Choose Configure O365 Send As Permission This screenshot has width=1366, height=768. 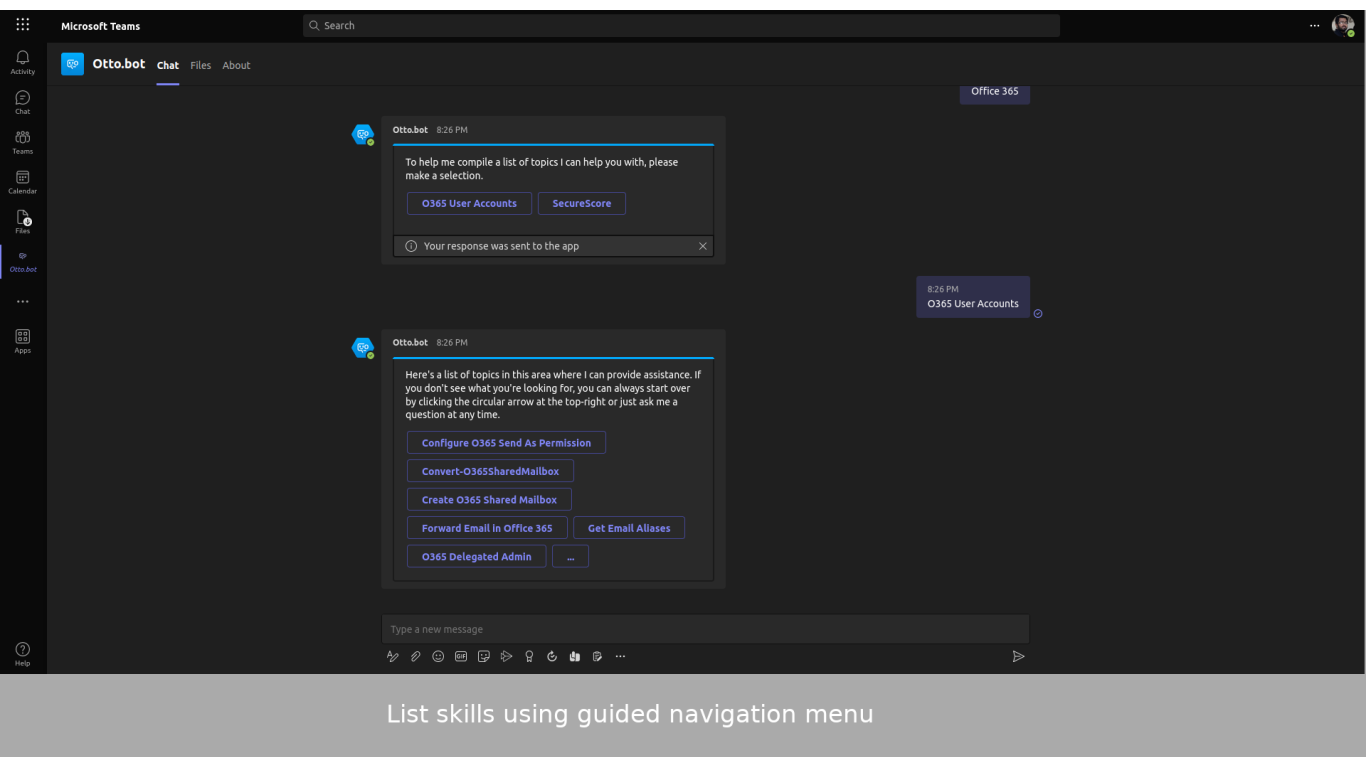[x=506, y=443]
